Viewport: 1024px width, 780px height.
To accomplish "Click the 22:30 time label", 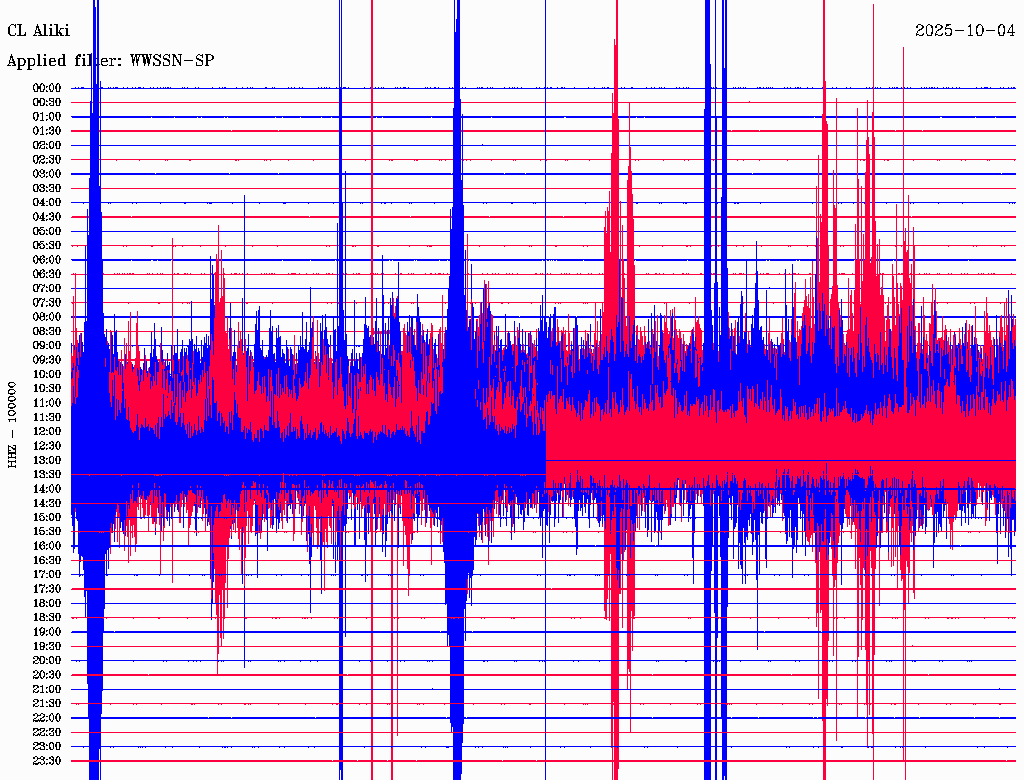I will click(x=47, y=732).
